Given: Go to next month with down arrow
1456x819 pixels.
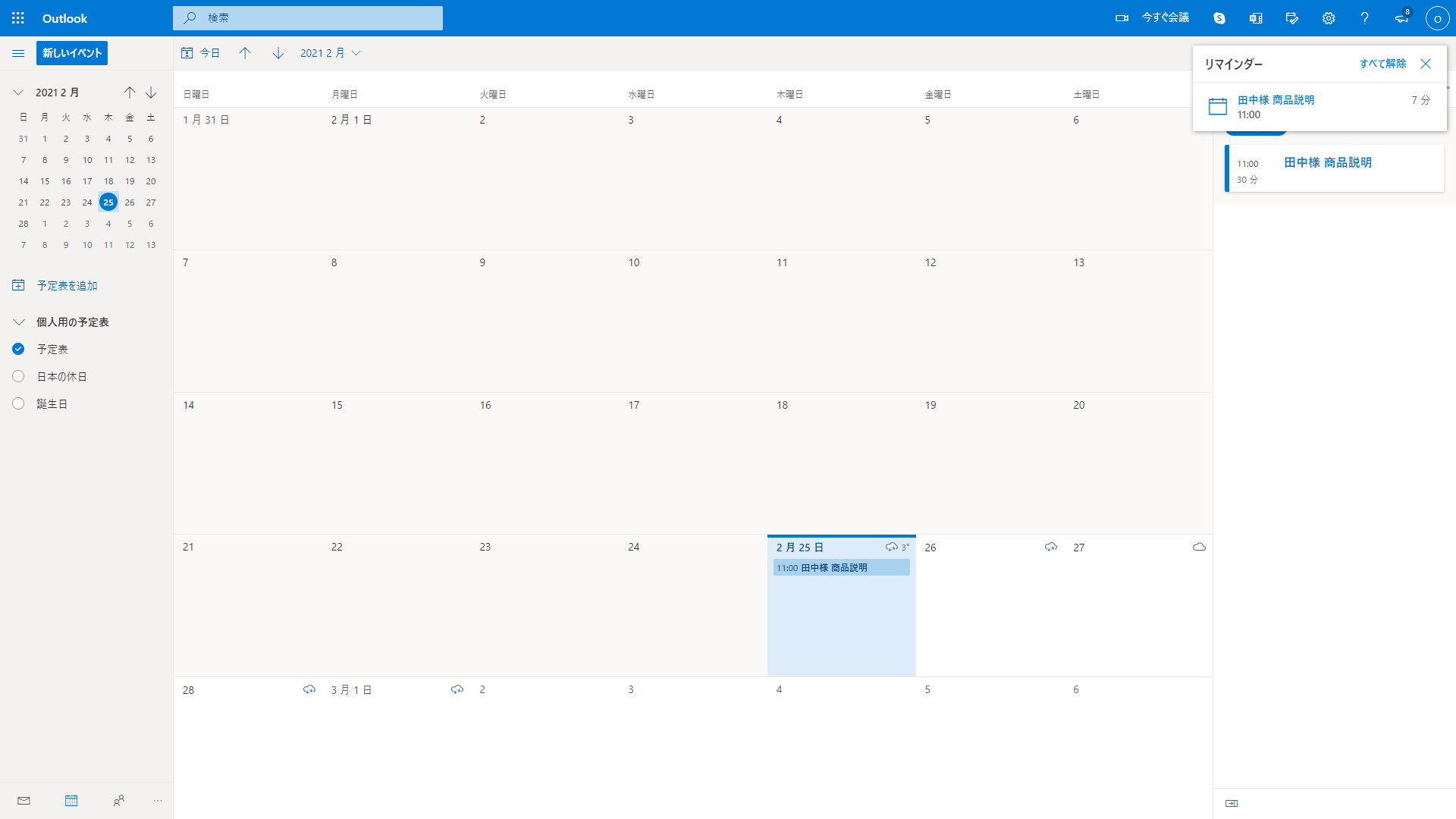Looking at the screenshot, I should (278, 53).
